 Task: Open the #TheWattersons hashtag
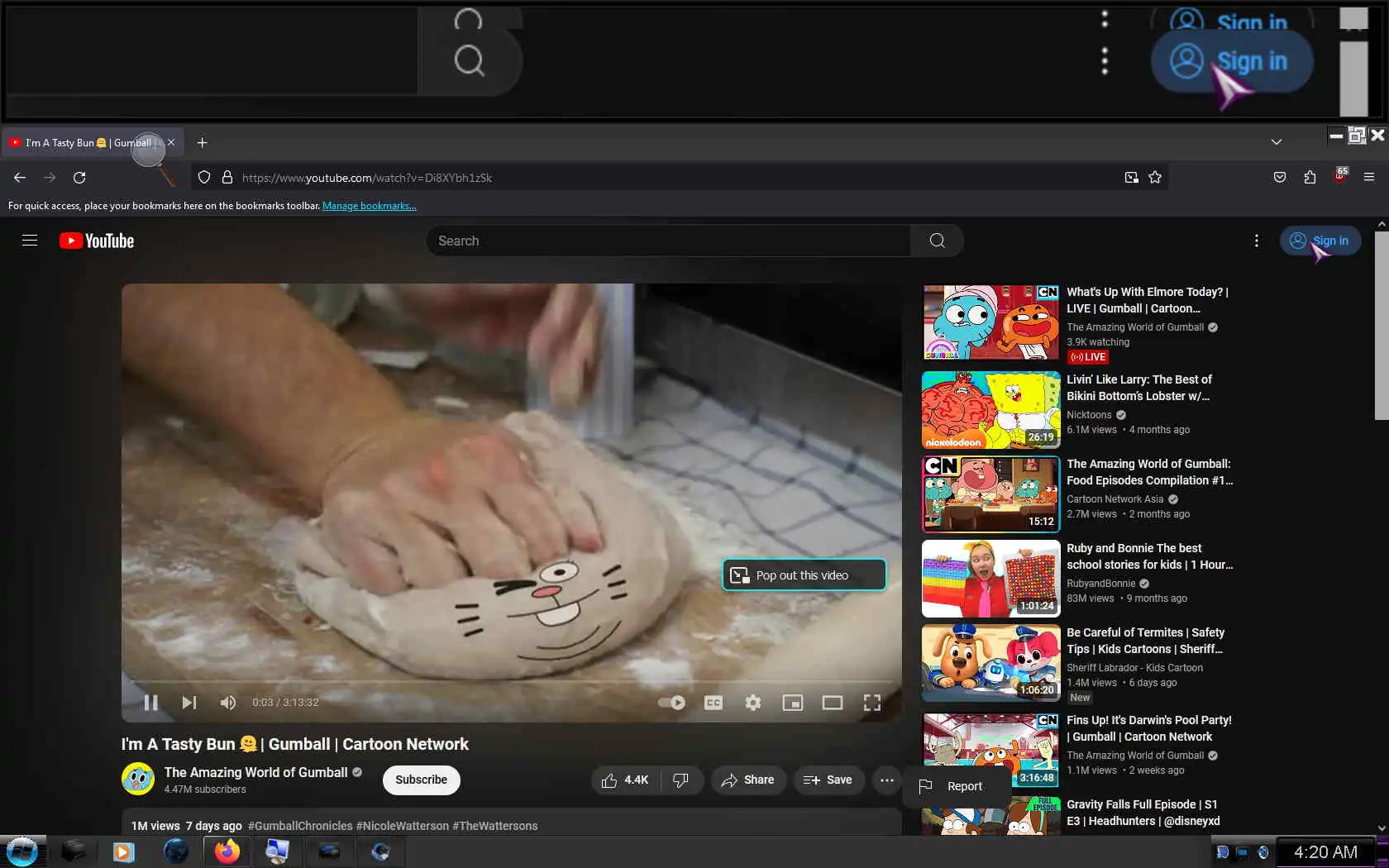495,826
